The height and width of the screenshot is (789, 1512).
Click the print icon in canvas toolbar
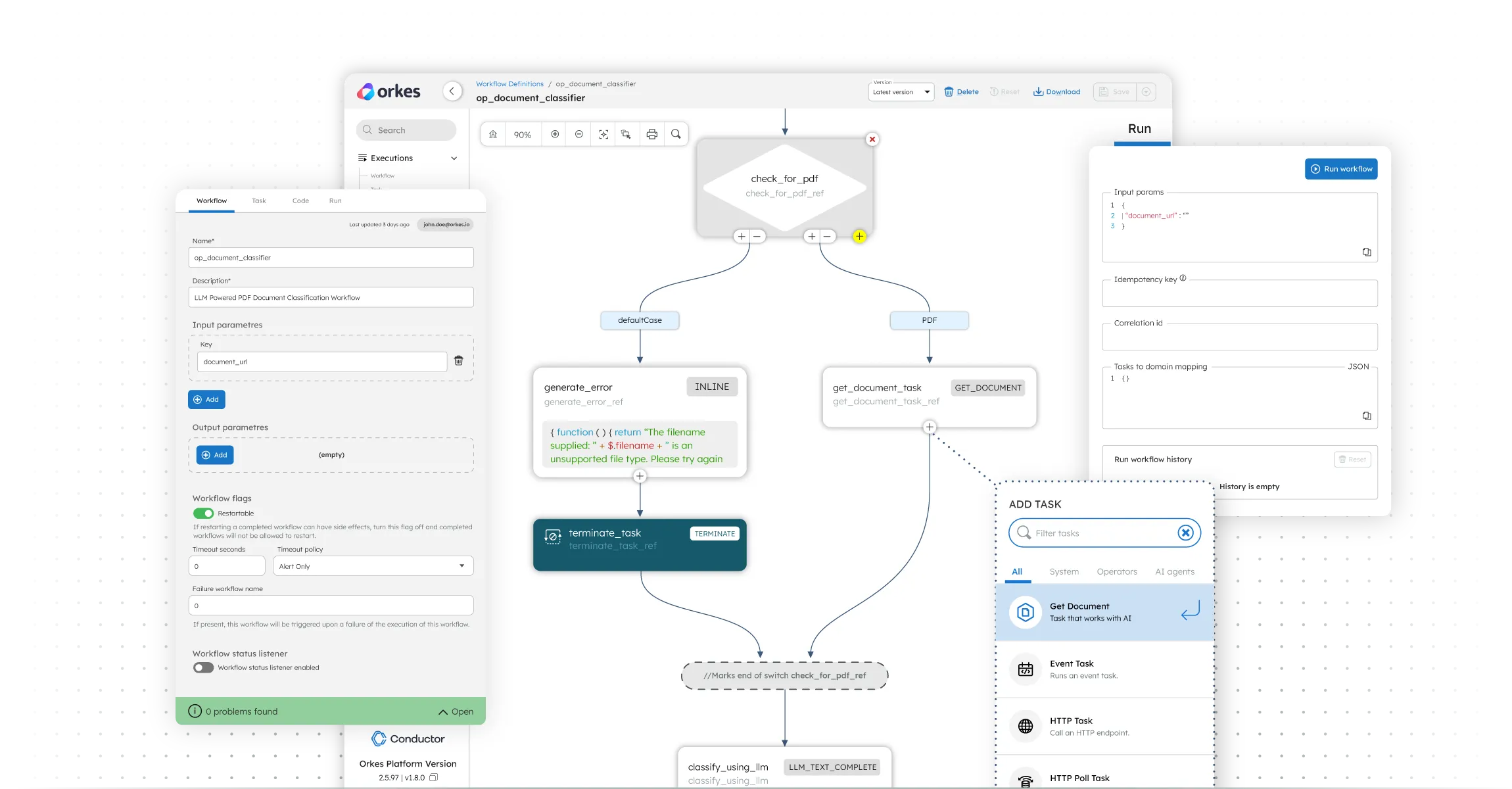click(651, 134)
